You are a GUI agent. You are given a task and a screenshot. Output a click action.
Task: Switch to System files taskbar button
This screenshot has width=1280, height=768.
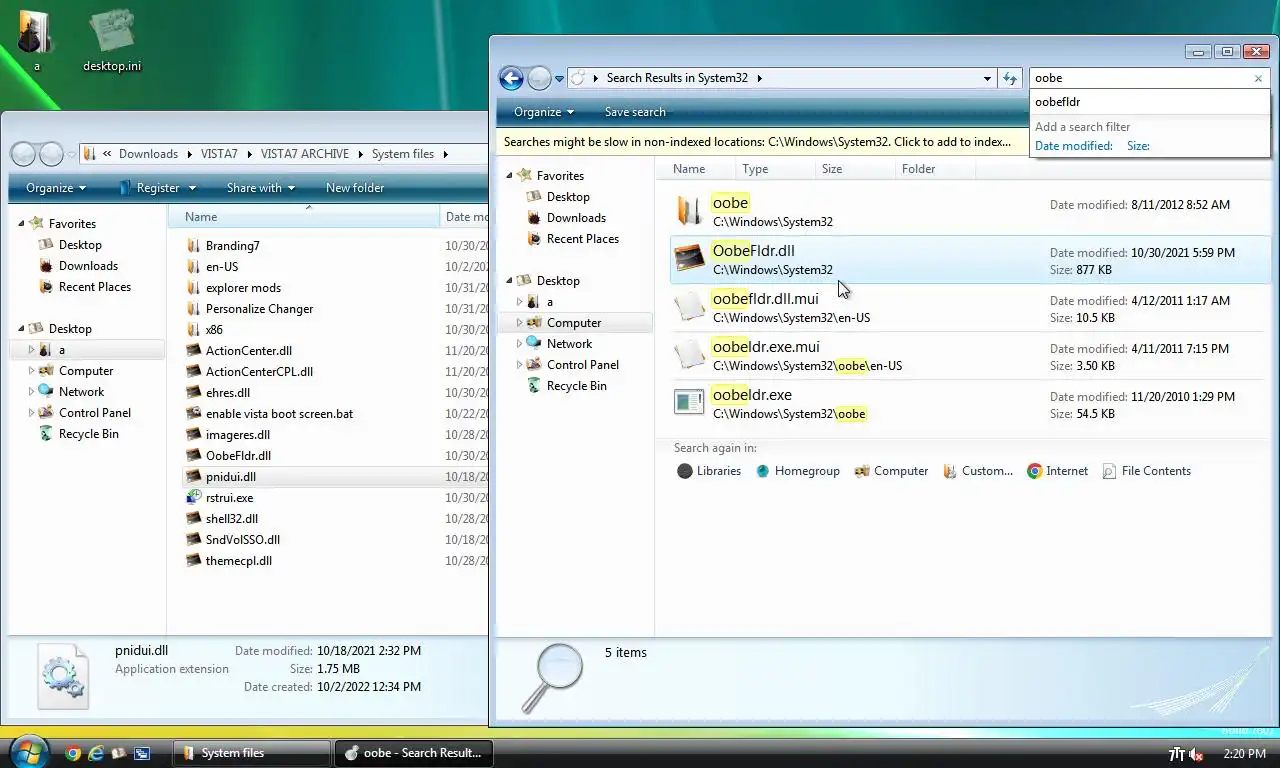(252, 753)
